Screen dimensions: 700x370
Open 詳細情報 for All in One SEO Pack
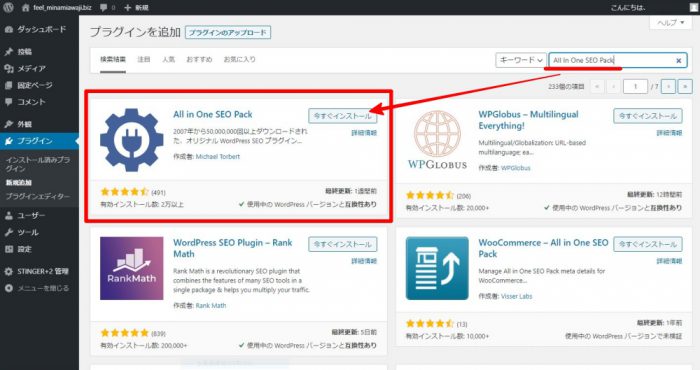364,133
